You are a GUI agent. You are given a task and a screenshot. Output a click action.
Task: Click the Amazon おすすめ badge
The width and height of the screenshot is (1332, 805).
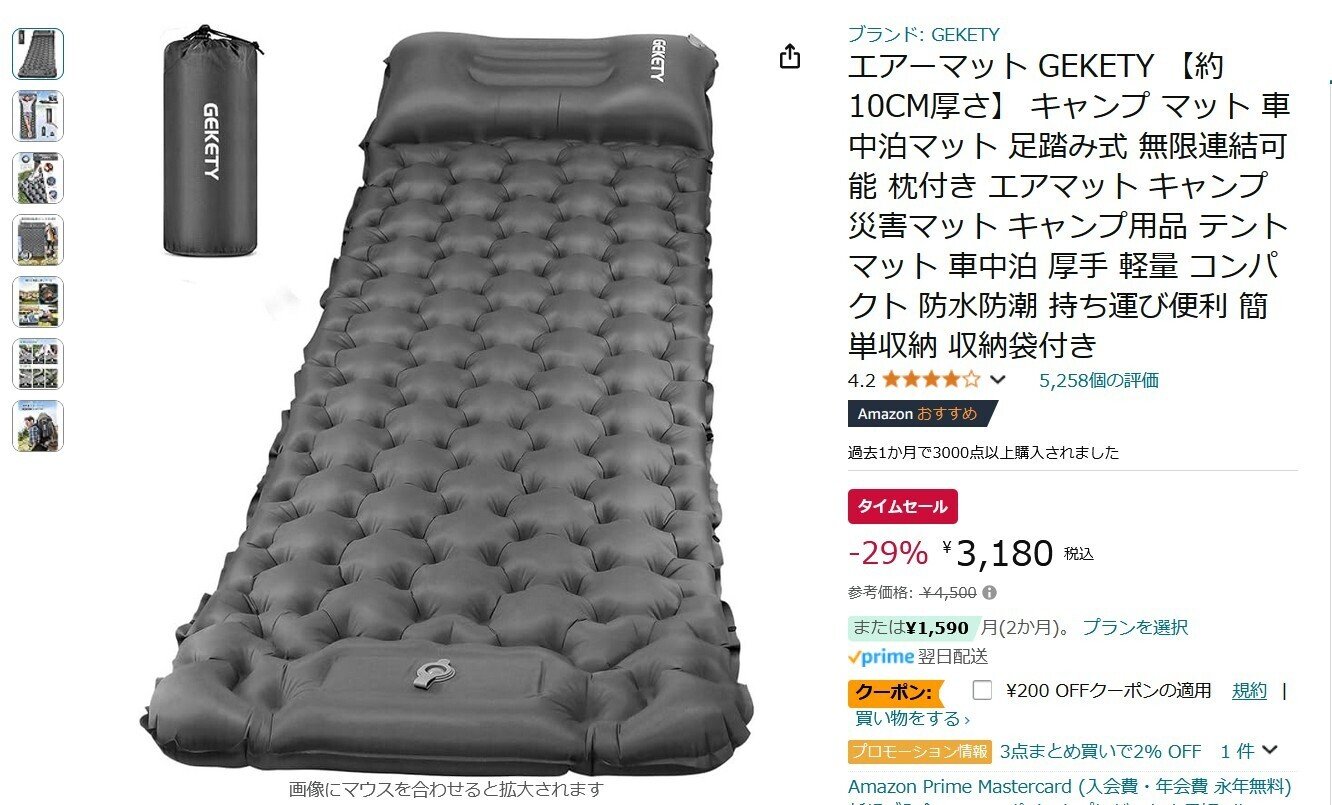coord(922,414)
